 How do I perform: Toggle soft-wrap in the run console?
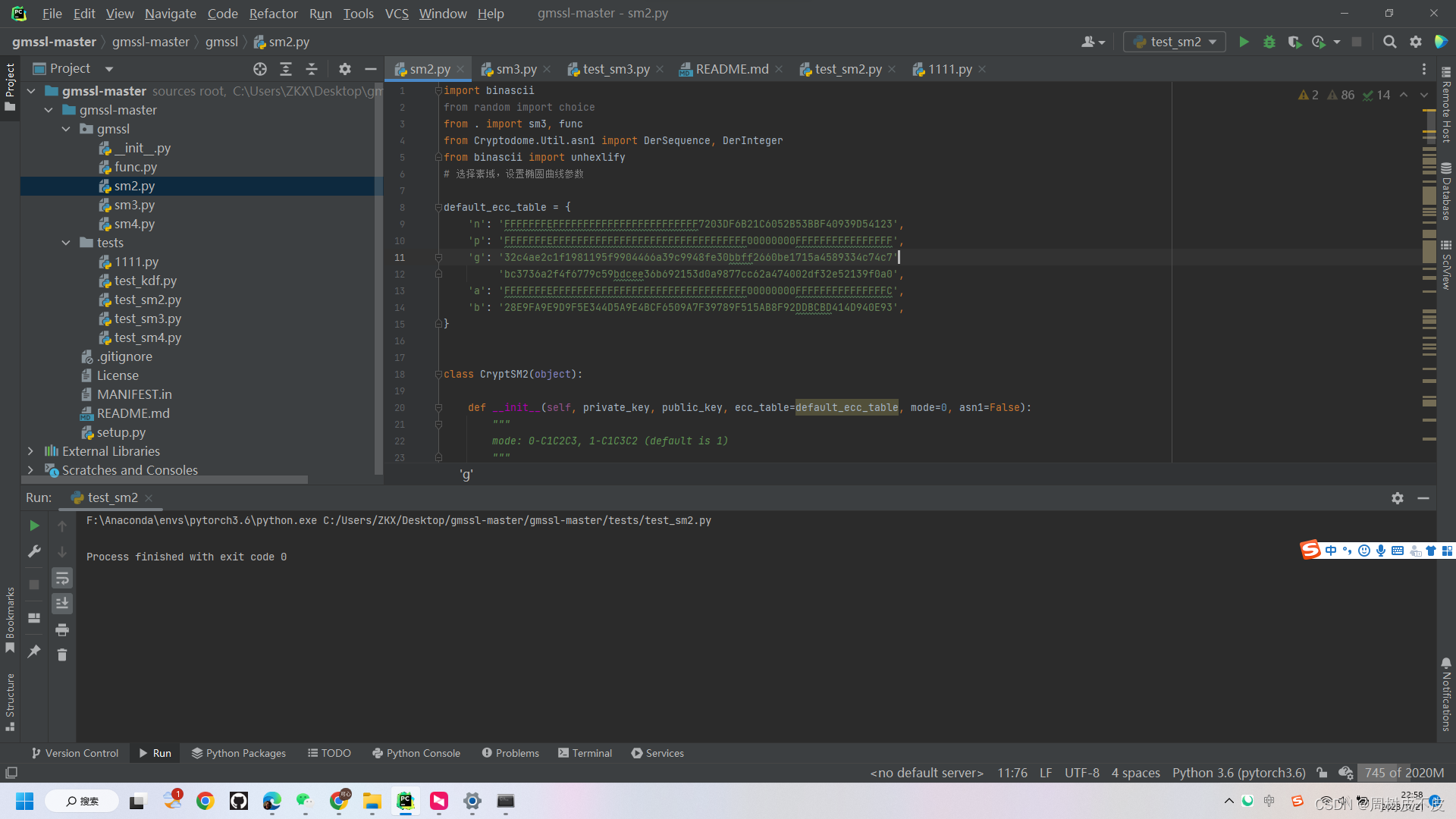coord(62,578)
